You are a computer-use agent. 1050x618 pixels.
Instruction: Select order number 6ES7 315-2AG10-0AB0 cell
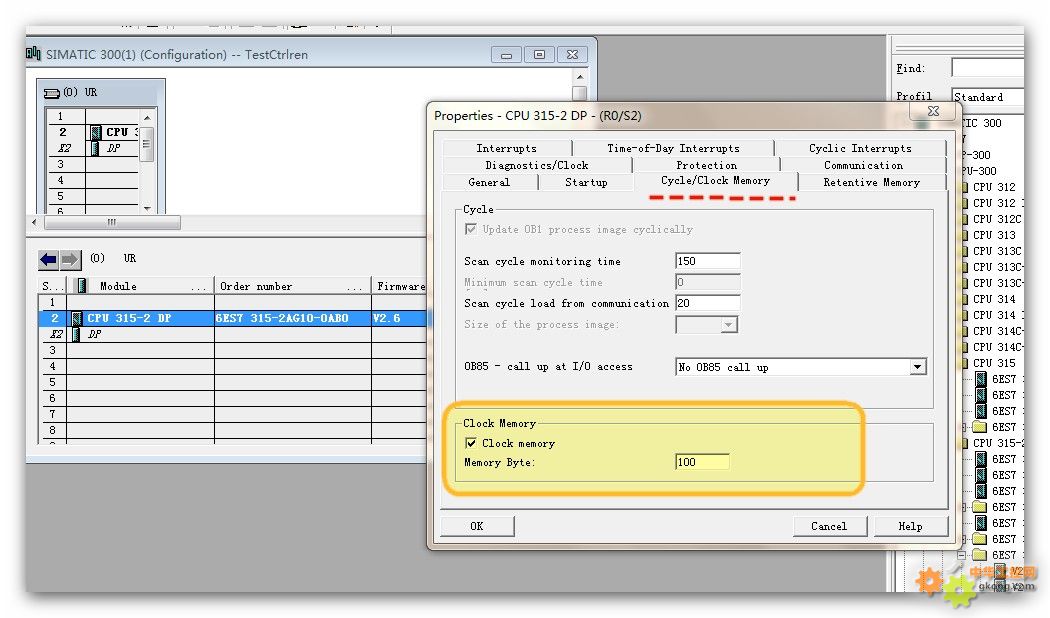pyautogui.click(x=293, y=318)
